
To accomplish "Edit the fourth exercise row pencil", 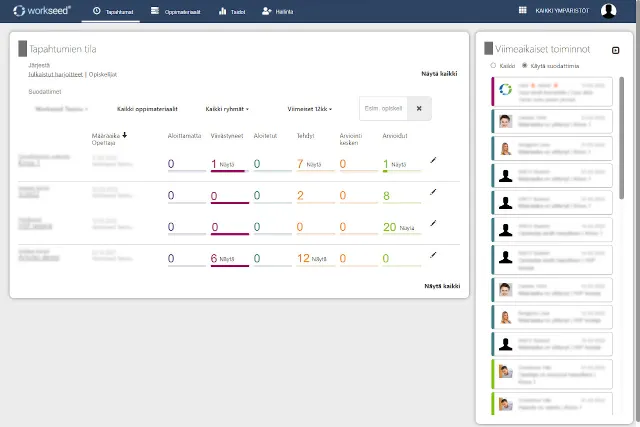I will 433,255.
